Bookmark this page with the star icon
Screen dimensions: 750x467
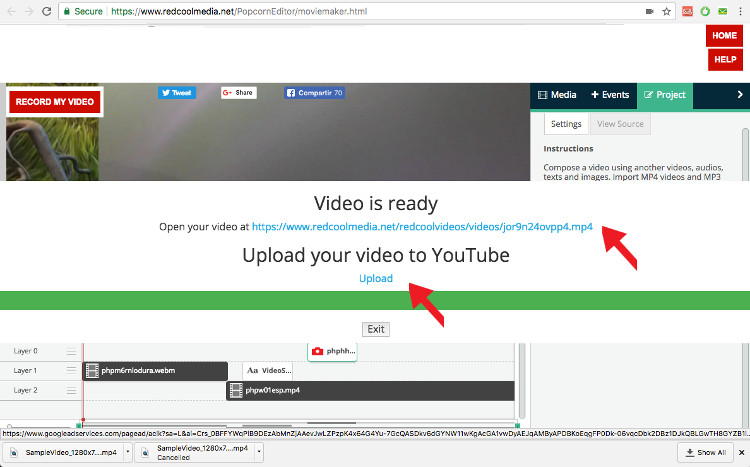(665, 11)
